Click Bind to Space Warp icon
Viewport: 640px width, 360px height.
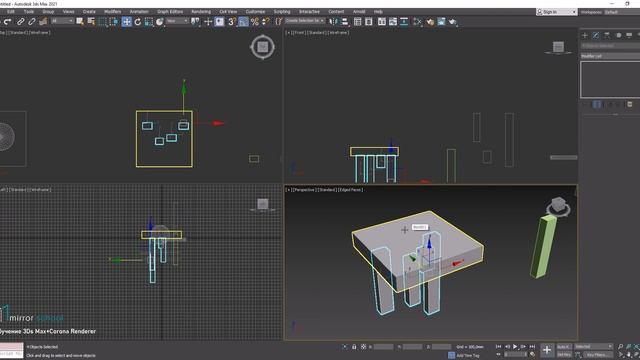click(43, 22)
